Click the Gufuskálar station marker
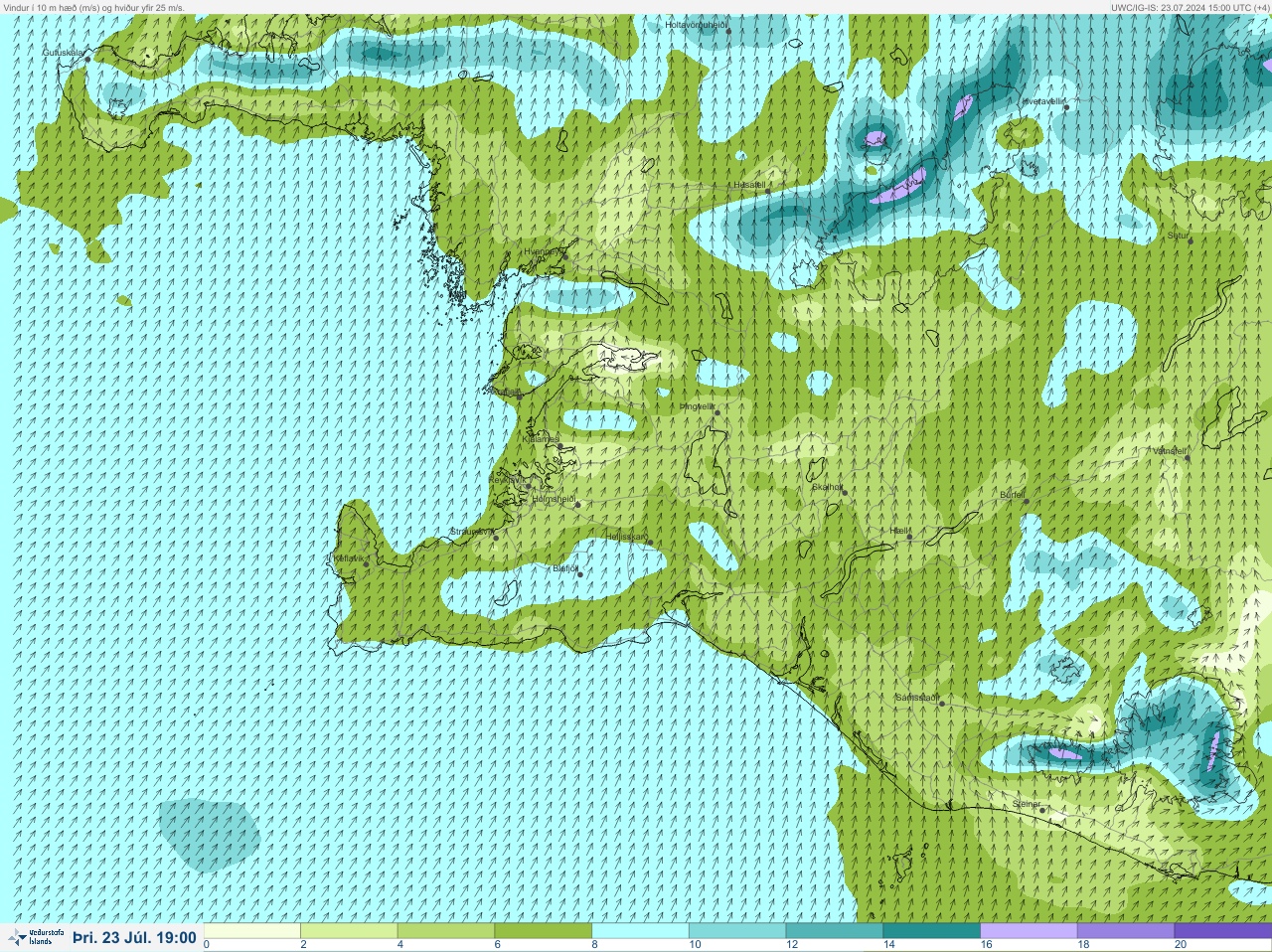 pos(87,60)
